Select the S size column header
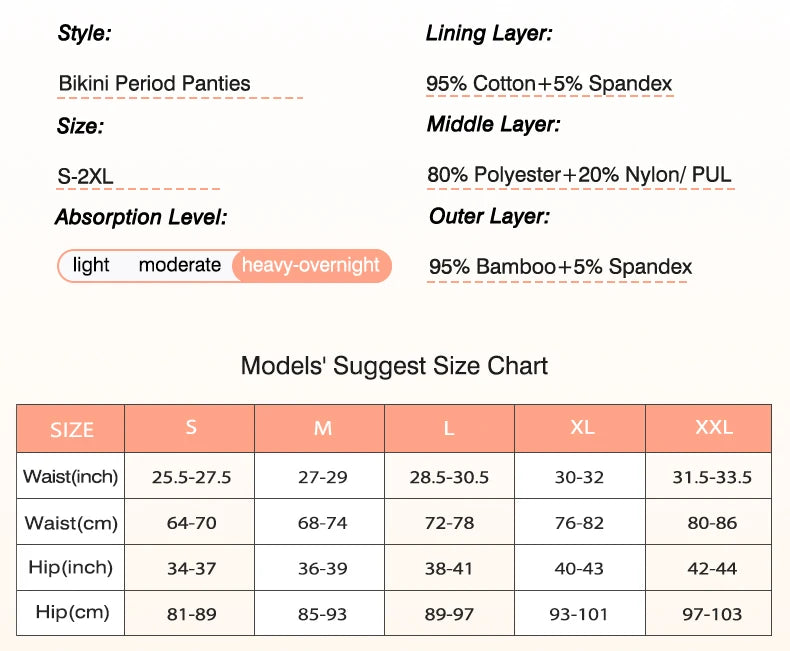The image size is (790, 651). [191, 428]
